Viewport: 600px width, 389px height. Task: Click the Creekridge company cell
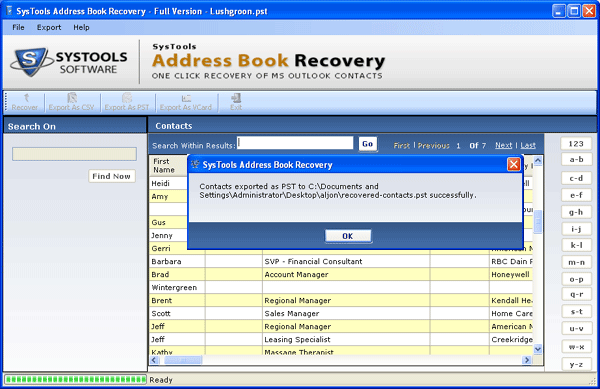point(512,340)
